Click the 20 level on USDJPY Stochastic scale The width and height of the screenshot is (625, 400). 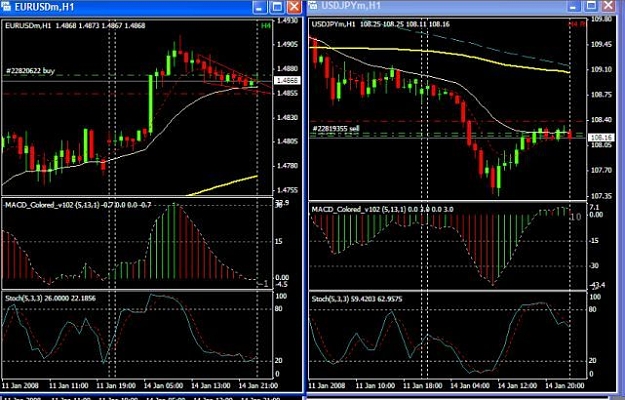pos(593,361)
